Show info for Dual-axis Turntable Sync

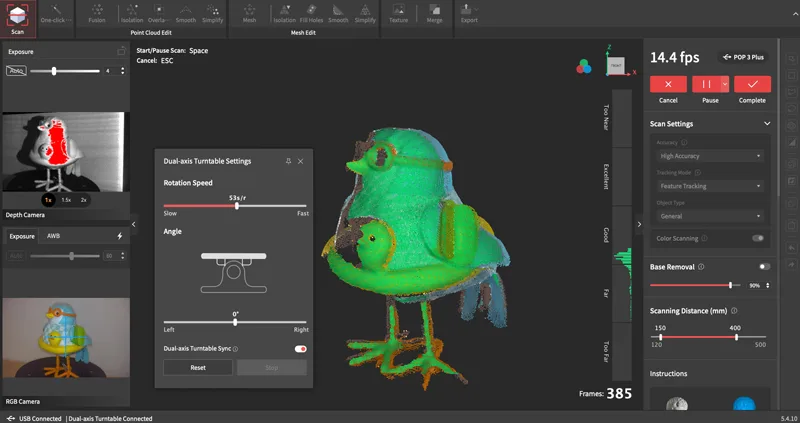click(235, 349)
